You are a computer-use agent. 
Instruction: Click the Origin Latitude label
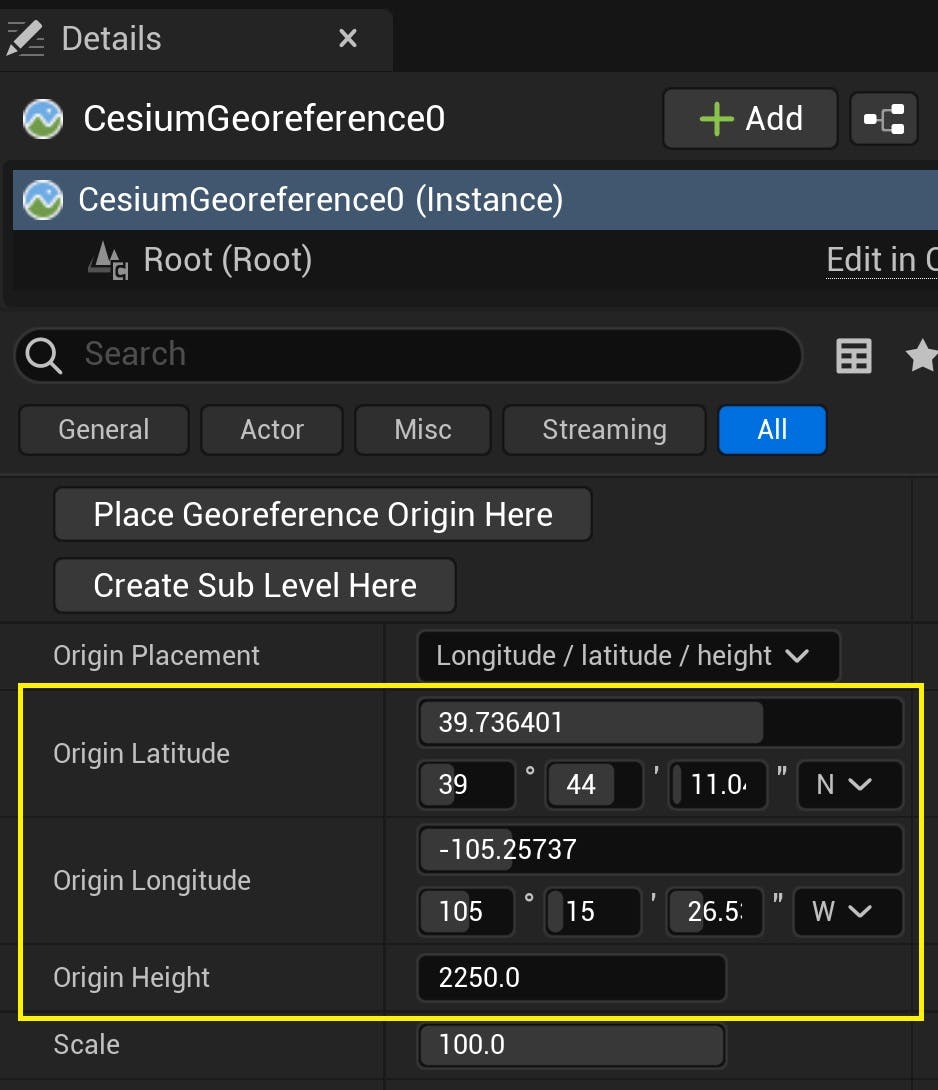click(x=141, y=754)
